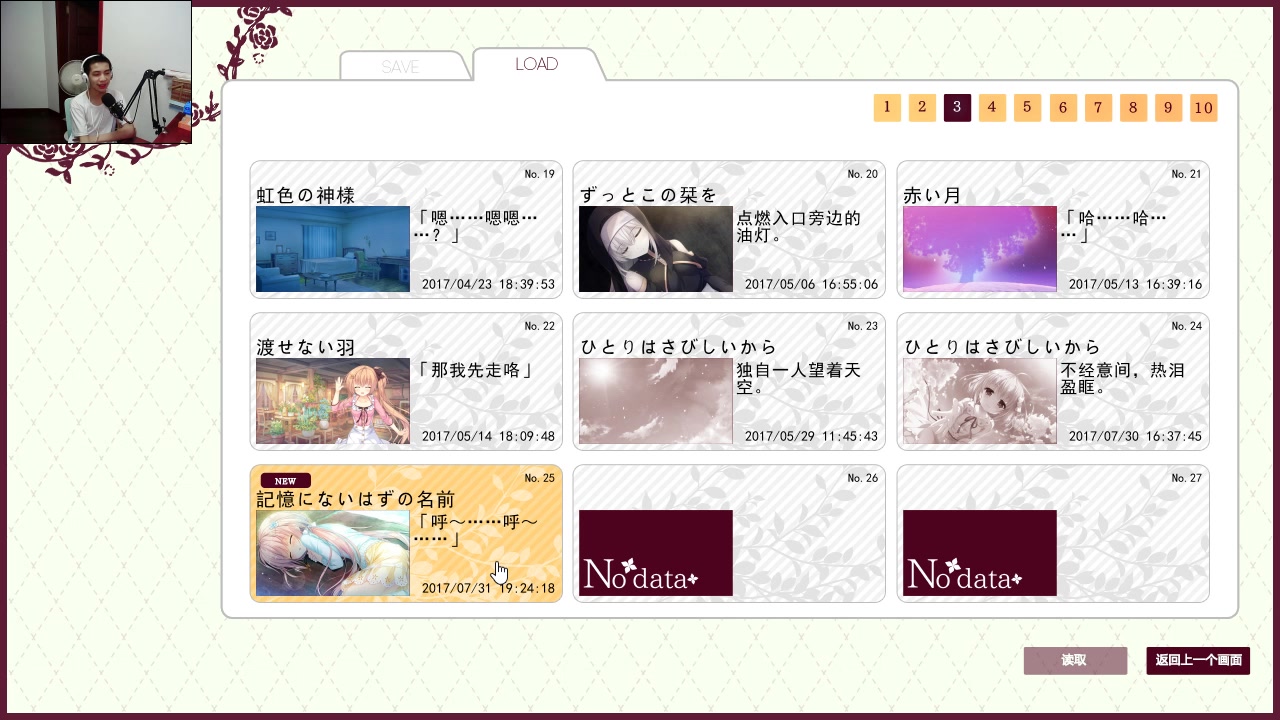The width and height of the screenshot is (1280, 720).
Task: Click label No. 26
Action: click(x=863, y=478)
